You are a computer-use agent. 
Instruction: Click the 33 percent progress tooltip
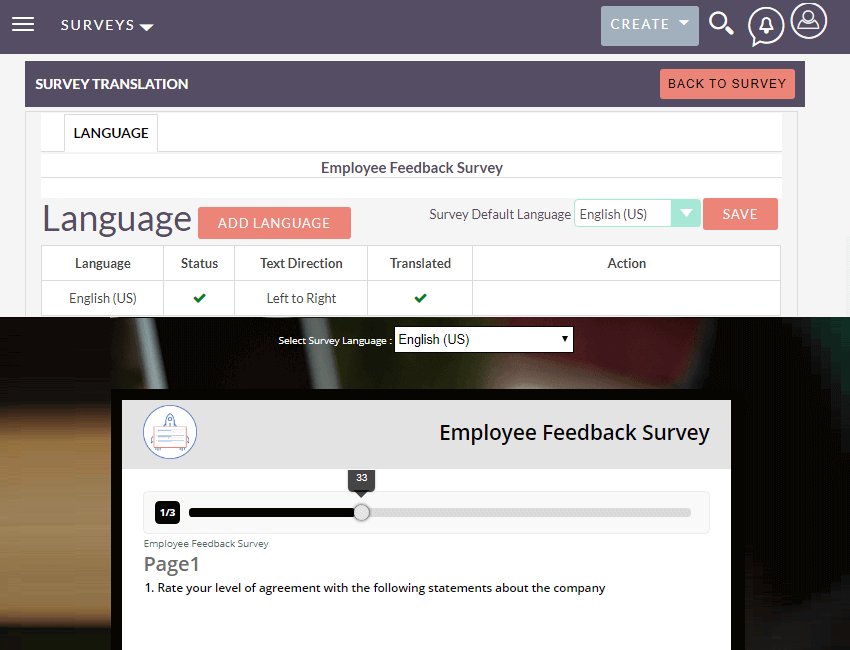pyautogui.click(x=362, y=479)
